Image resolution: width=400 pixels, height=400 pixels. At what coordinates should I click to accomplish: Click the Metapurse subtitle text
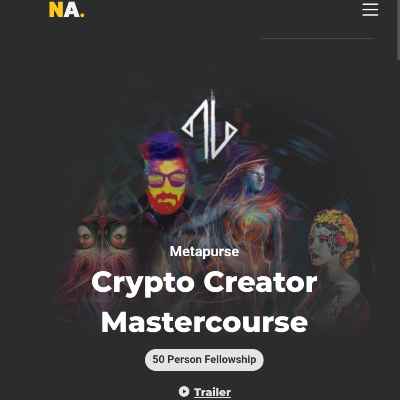tap(204, 251)
